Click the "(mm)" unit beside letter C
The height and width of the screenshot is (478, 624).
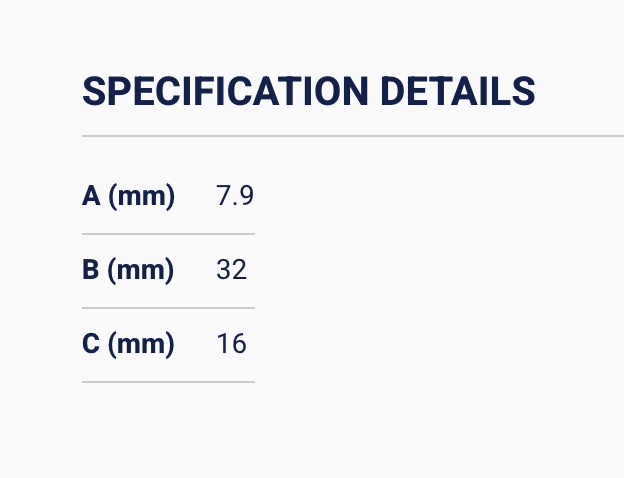tap(141, 344)
